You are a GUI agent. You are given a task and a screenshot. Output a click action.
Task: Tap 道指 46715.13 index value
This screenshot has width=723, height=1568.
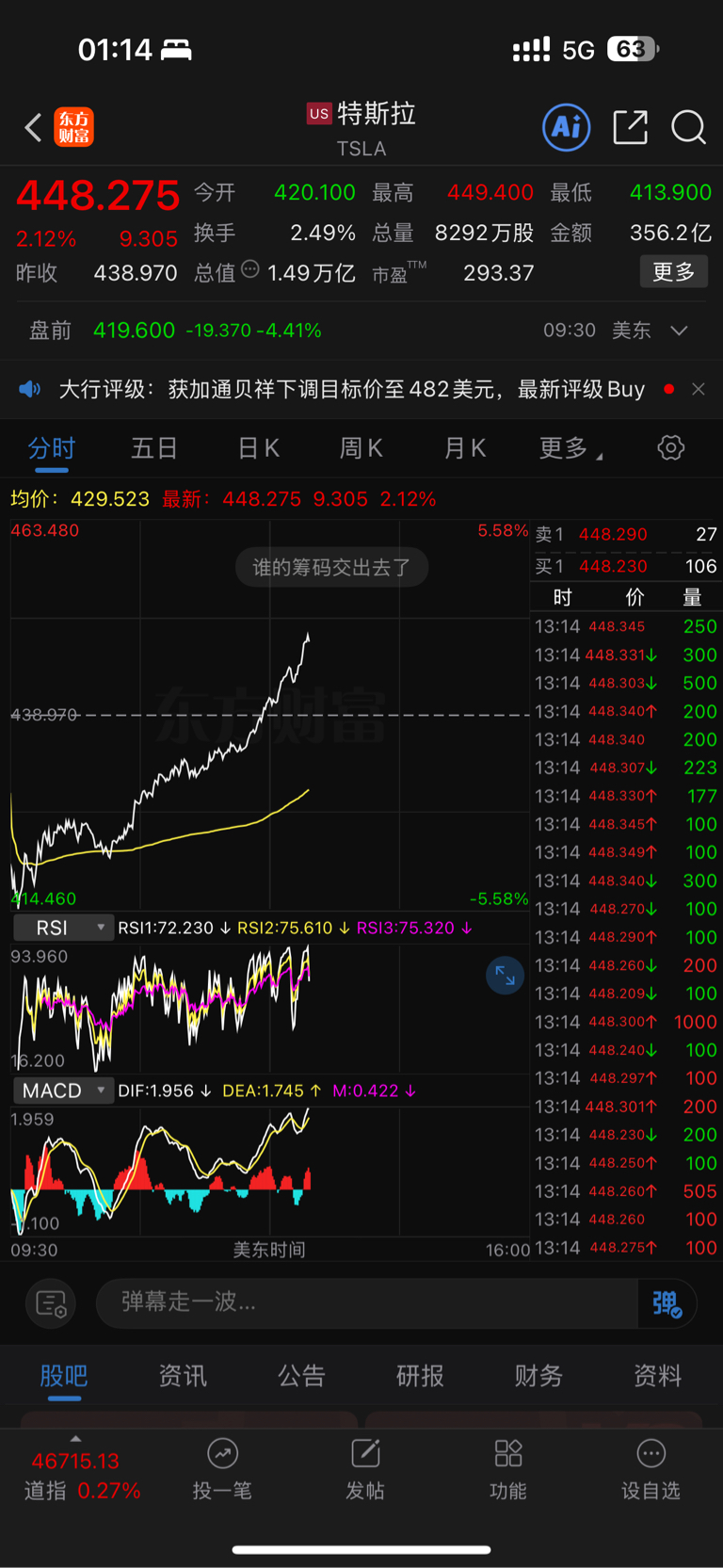(x=75, y=1462)
